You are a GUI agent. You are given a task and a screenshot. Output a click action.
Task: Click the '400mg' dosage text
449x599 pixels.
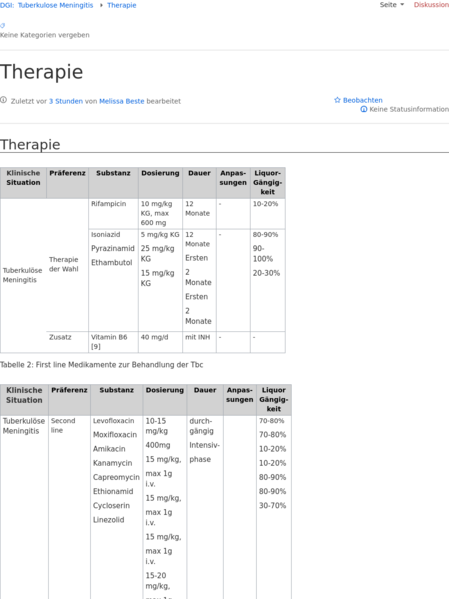(158, 445)
